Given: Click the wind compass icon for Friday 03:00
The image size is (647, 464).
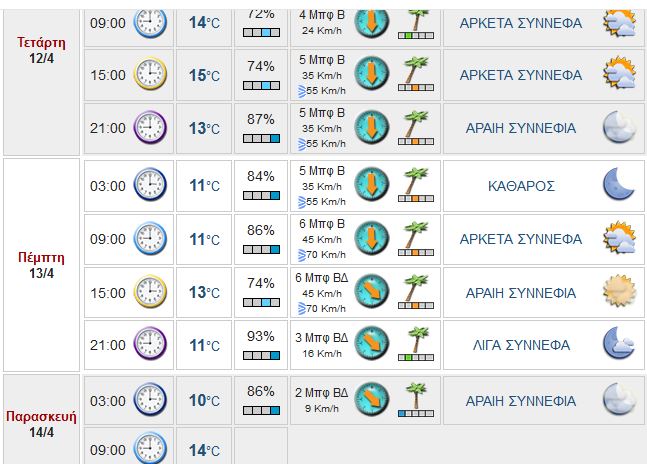Looking at the screenshot, I should click(x=372, y=399).
